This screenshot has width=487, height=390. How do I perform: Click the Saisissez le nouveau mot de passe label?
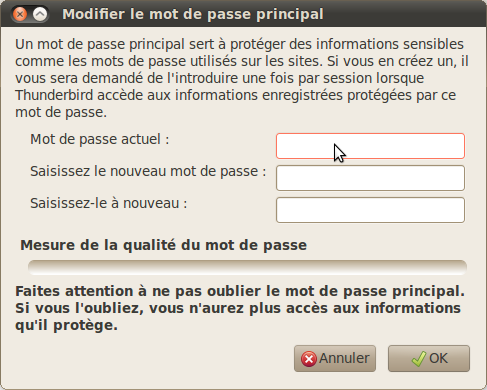[148, 171]
